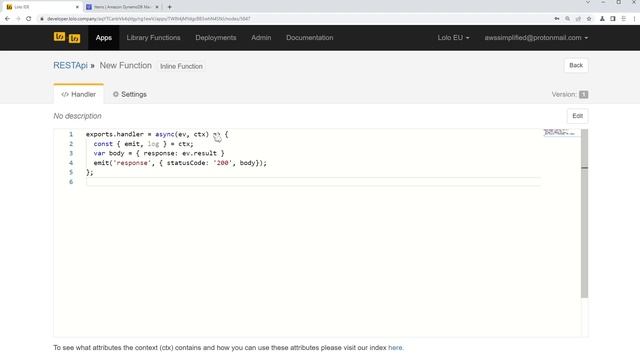
Task: Open a new browser tab
Action: point(170,7)
